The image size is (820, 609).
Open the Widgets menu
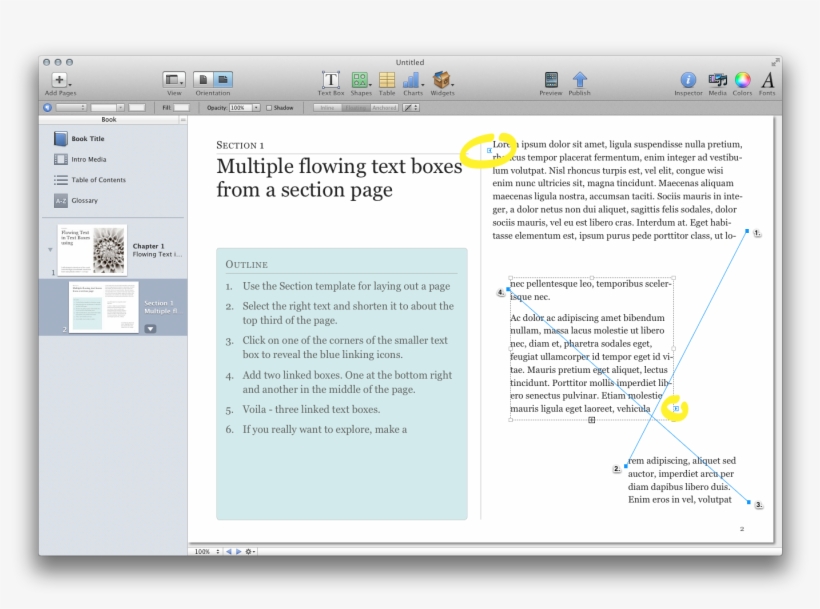[x=441, y=80]
